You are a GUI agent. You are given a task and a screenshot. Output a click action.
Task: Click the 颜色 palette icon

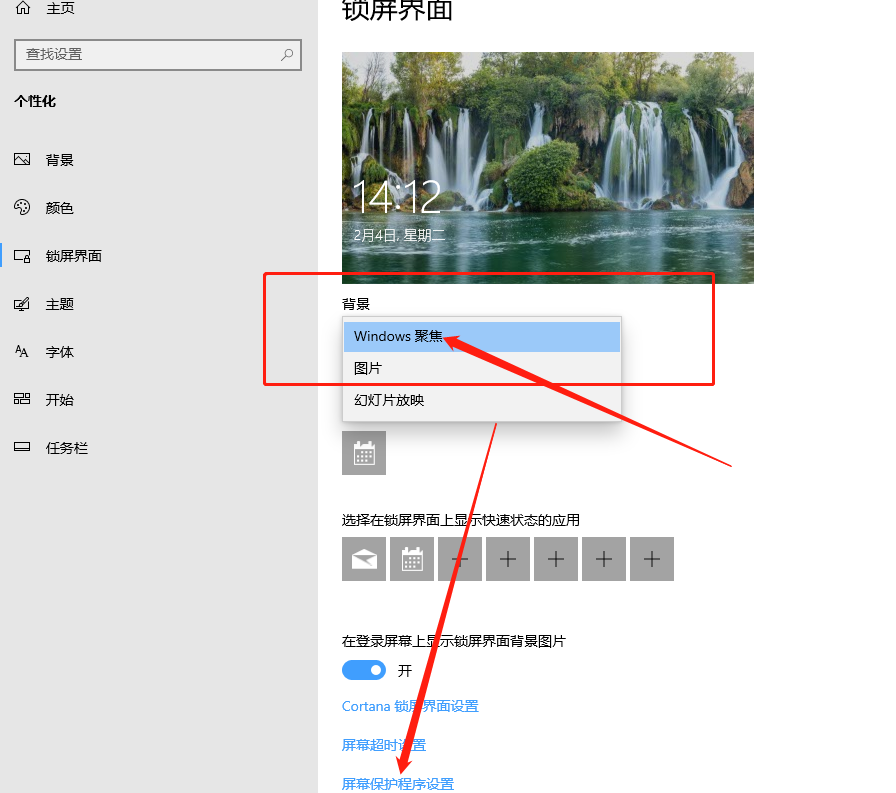22,207
